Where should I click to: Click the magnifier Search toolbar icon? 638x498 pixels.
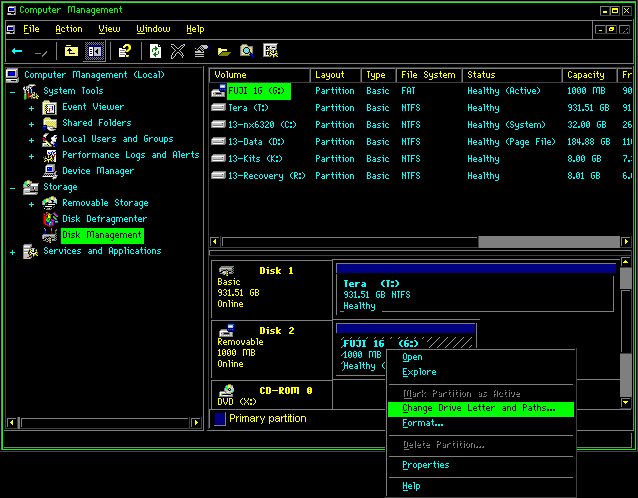246,50
